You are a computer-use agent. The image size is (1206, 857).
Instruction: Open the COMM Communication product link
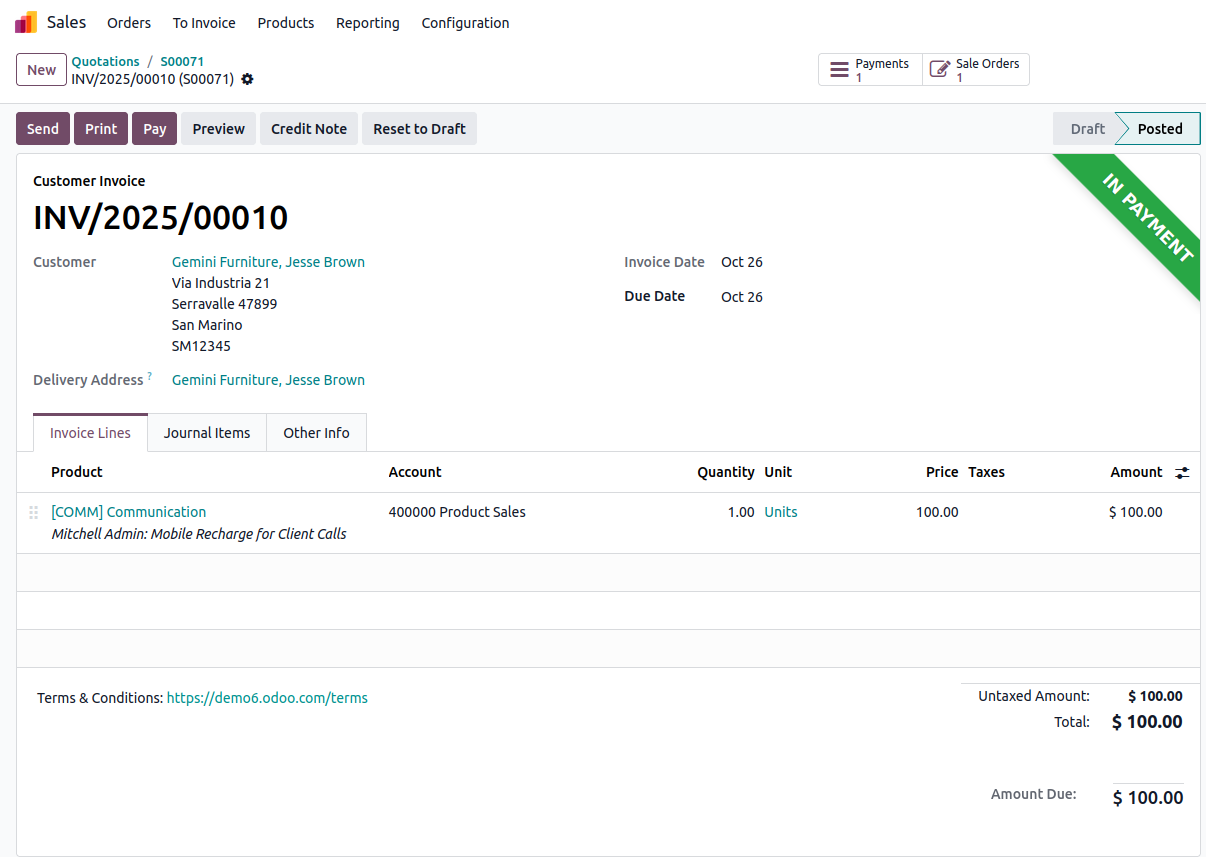[129, 512]
